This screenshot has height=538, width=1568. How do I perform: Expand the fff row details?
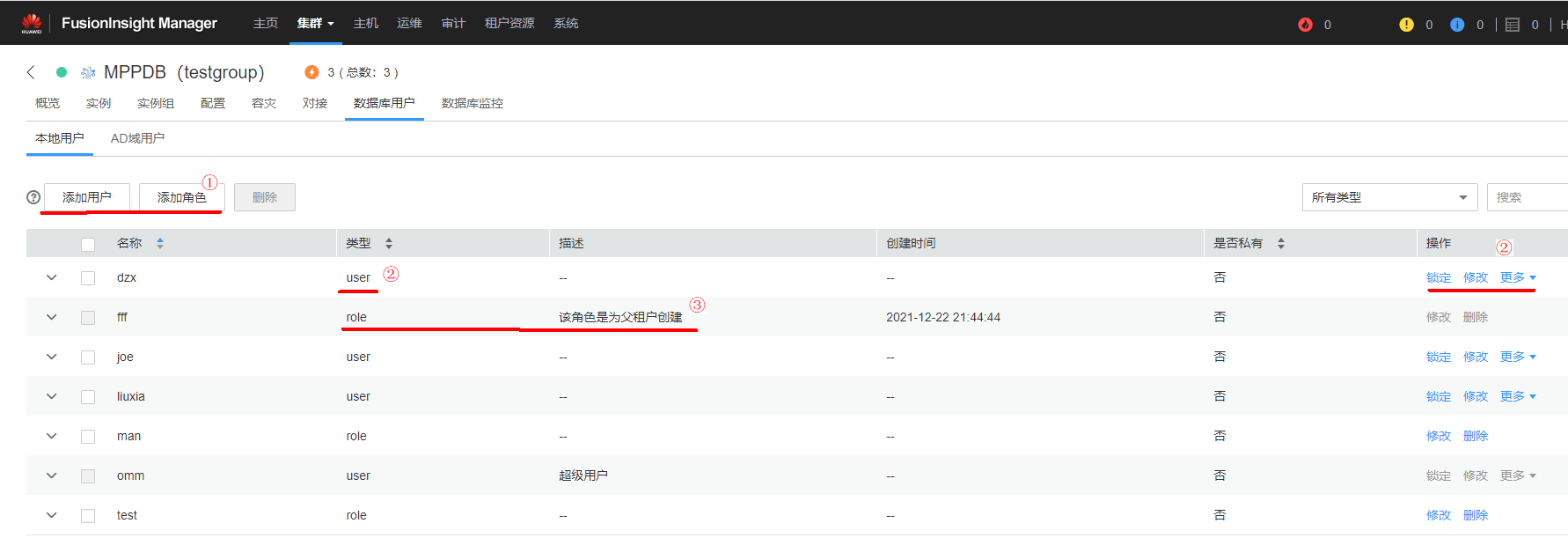pyautogui.click(x=52, y=317)
